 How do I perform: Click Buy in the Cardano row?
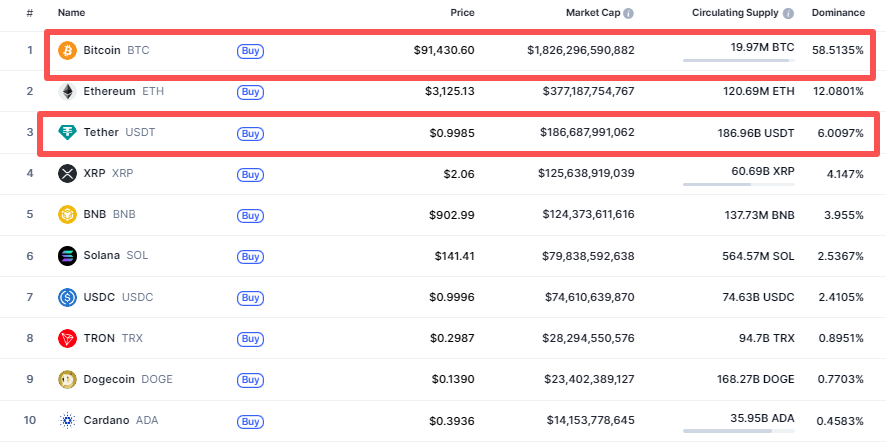pos(250,421)
